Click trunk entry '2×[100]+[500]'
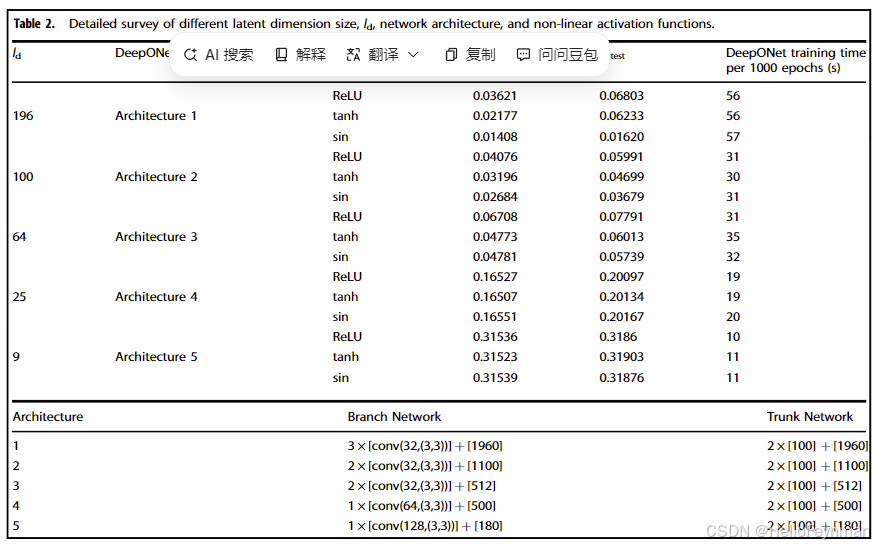The width and height of the screenshot is (874, 546). tap(814, 506)
